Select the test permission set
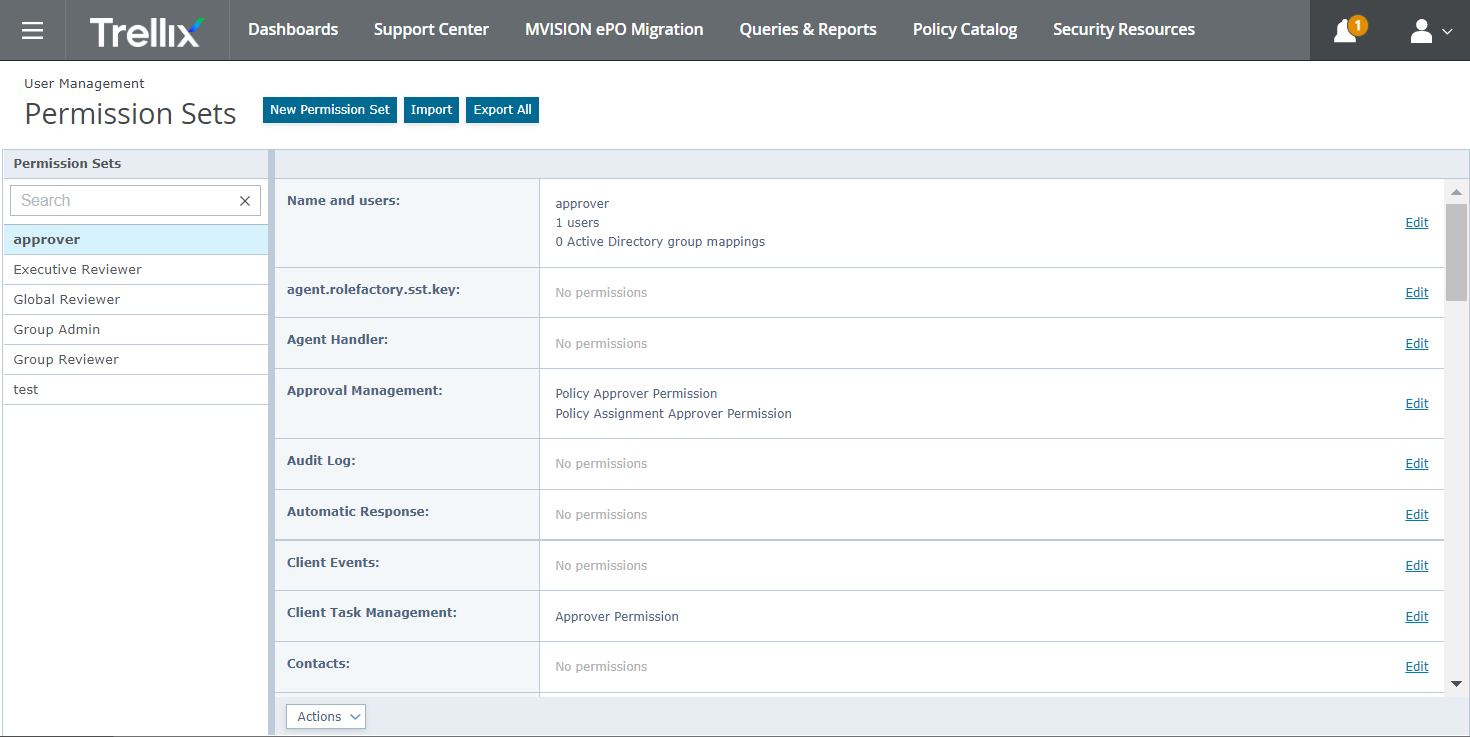The height and width of the screenshot is (737, 1470). (x=136, y=390)
